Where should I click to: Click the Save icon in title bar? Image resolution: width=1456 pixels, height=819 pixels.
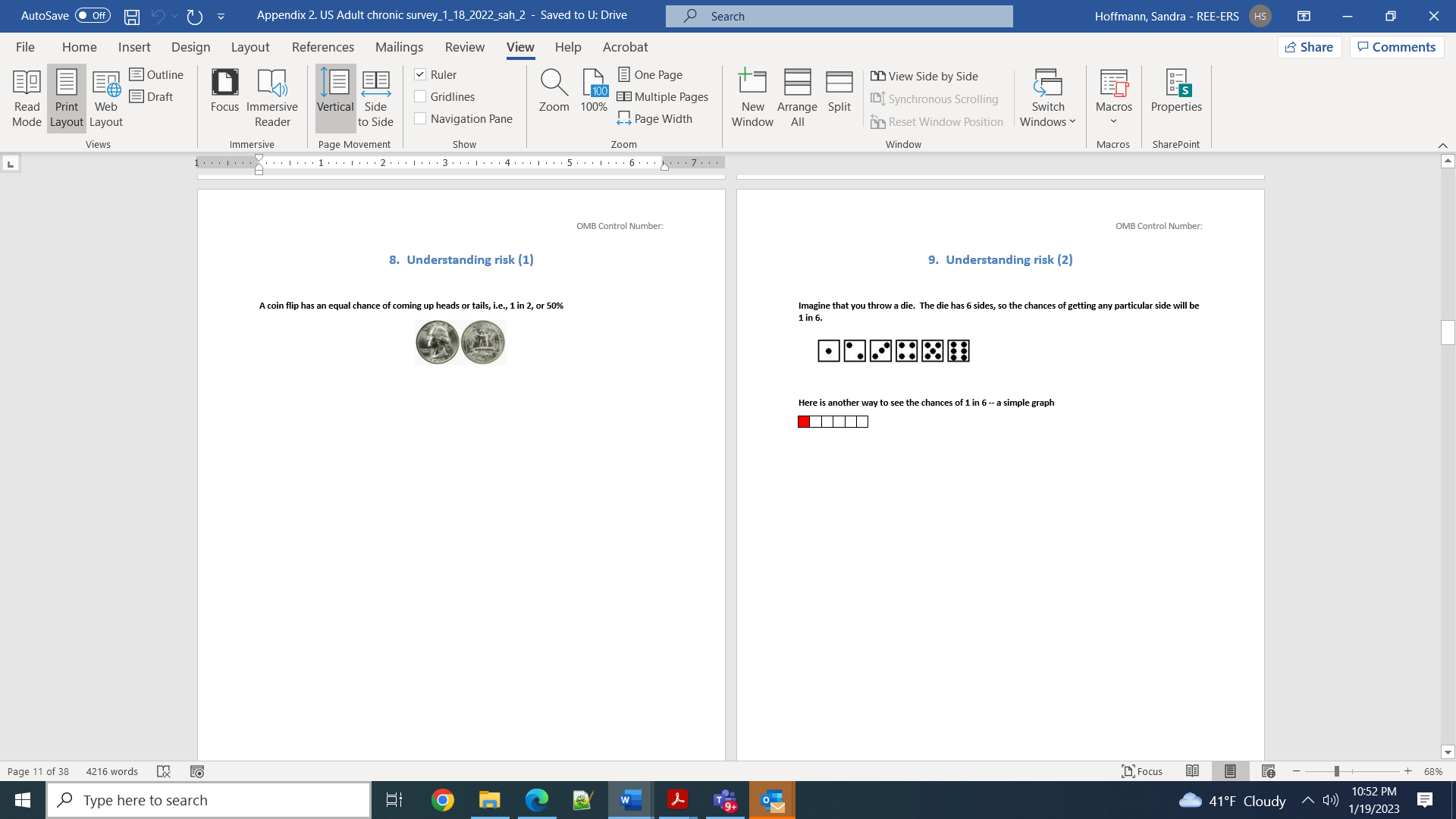pos(132,16)
